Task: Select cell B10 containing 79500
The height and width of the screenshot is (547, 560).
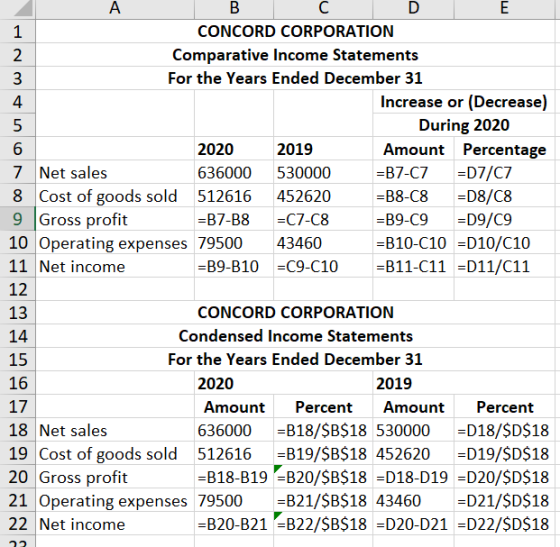Action: click(x=234, y=243)
